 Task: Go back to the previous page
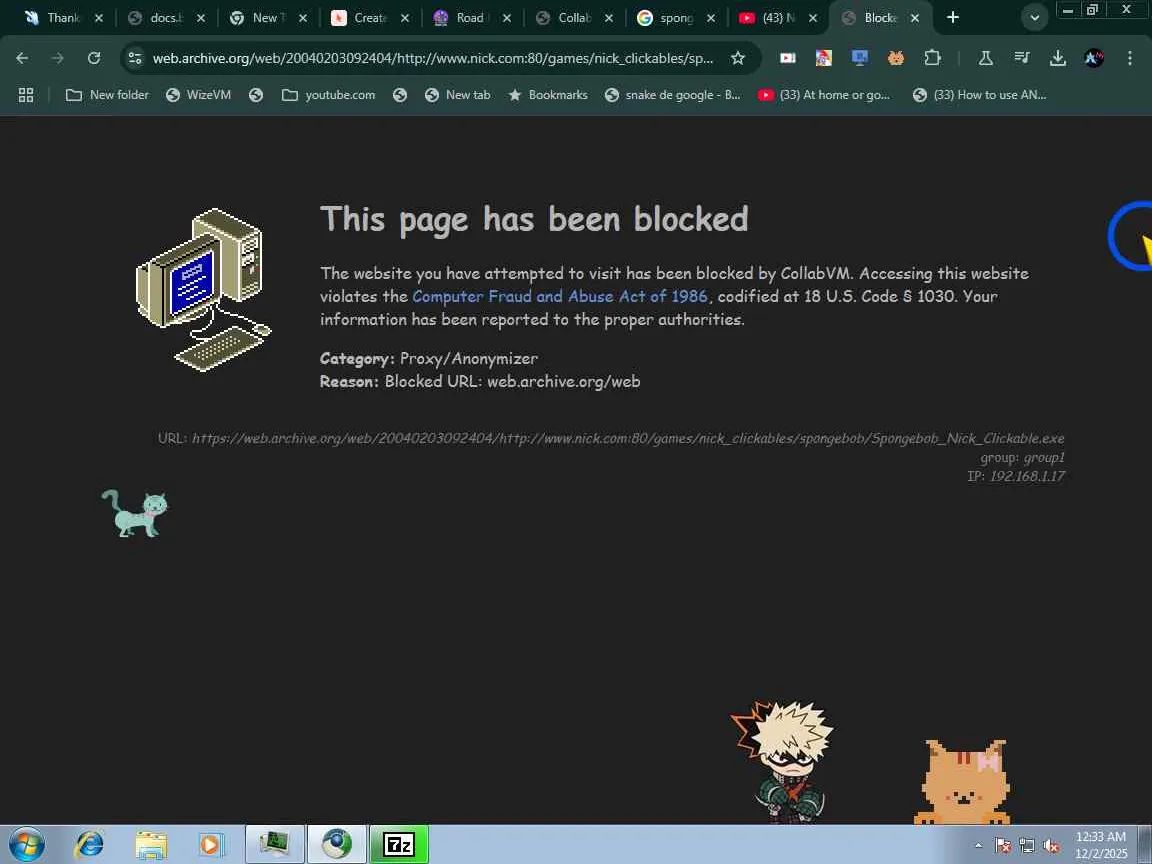tap(22, 58)
